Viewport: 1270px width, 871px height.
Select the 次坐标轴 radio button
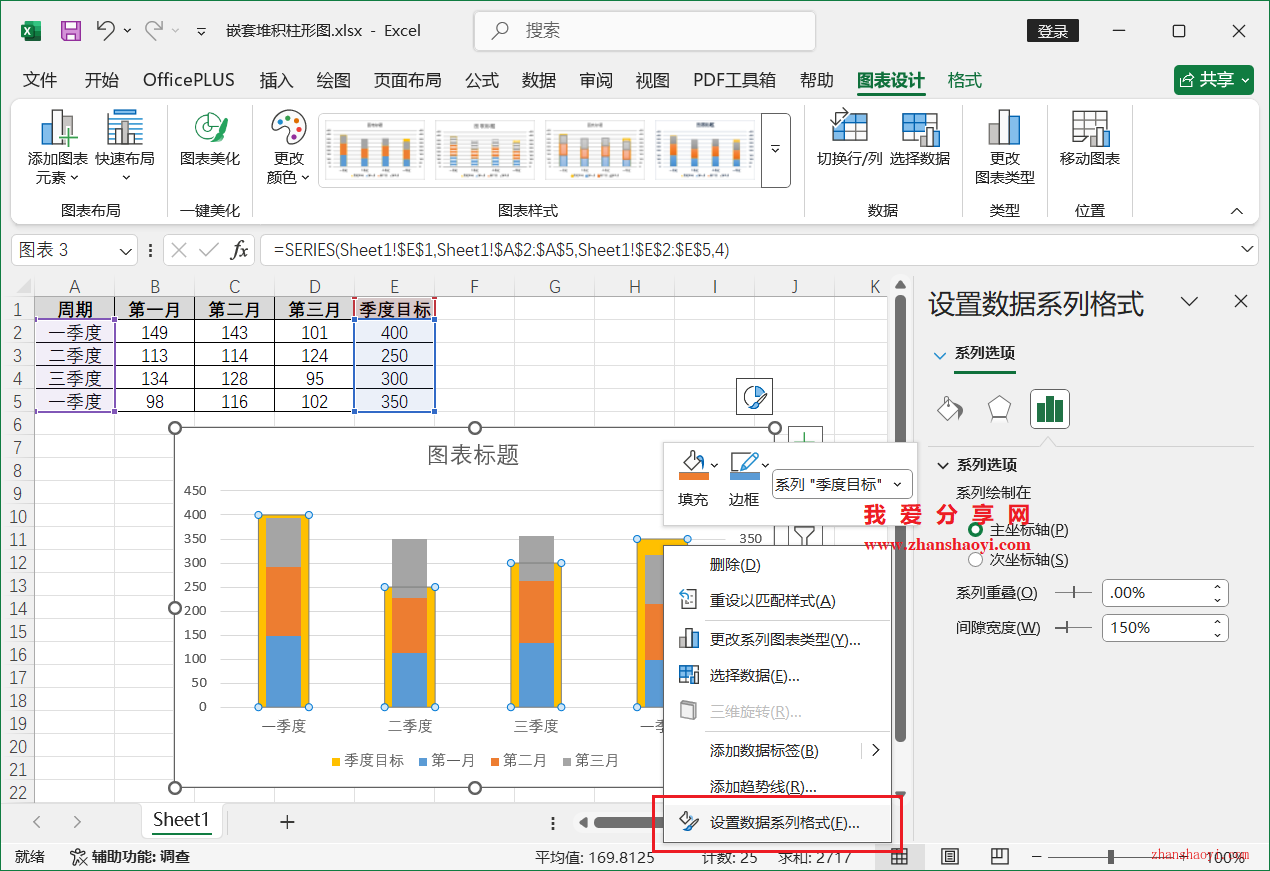click(x=975, y=559)
